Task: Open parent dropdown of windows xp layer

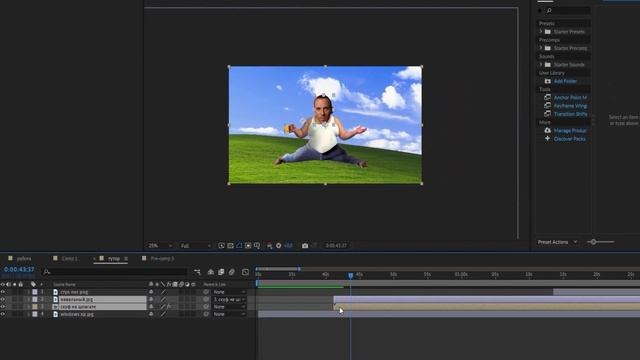Action: (x=229, y=314)
